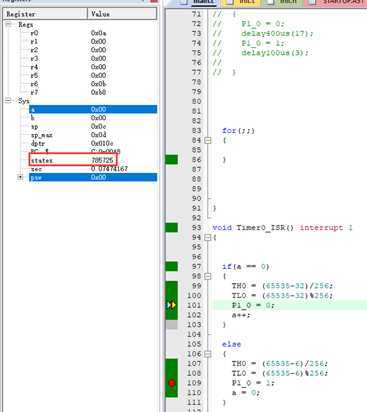Place the cursor on the a++ line
Screen dimensions: 367x412
[241, 315]
